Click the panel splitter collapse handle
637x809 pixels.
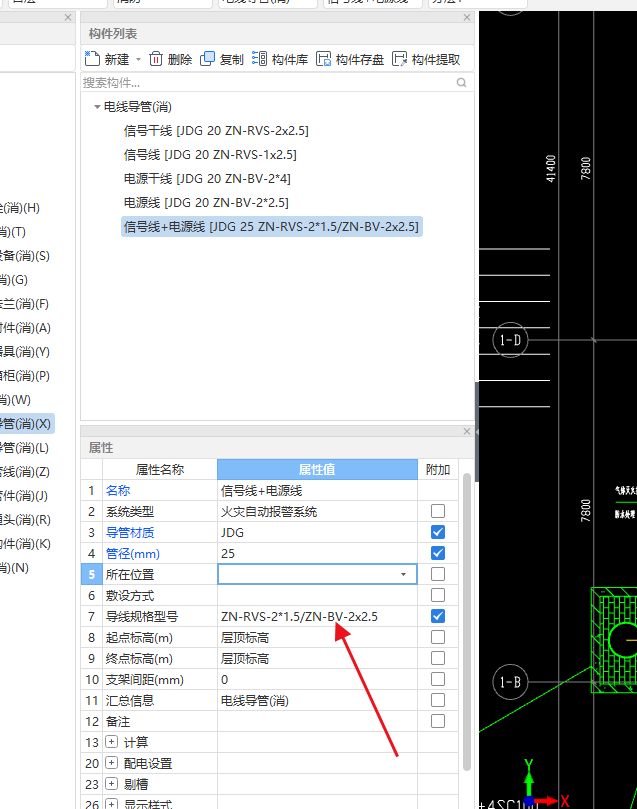tap(477, 432)
